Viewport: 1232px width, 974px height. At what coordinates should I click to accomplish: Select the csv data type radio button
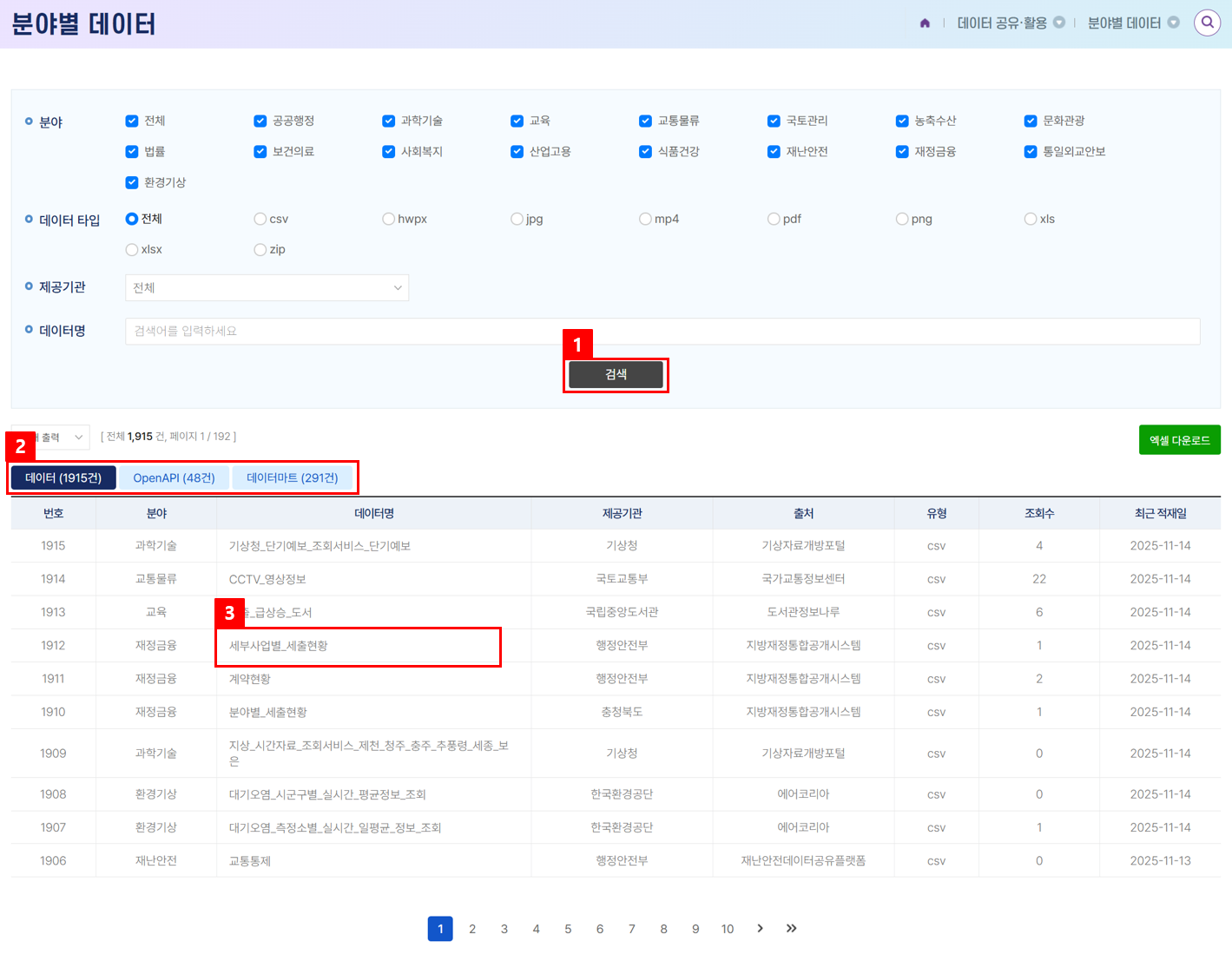(x=260, y=219)
